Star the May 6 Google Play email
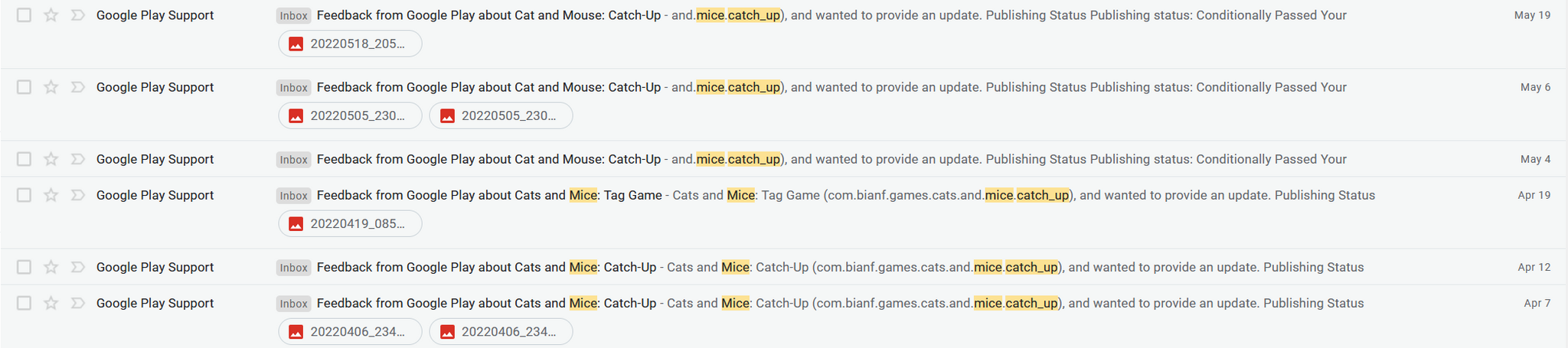Image resolution: width=1568 pixels, height=348 pixels. click(51, 87)
